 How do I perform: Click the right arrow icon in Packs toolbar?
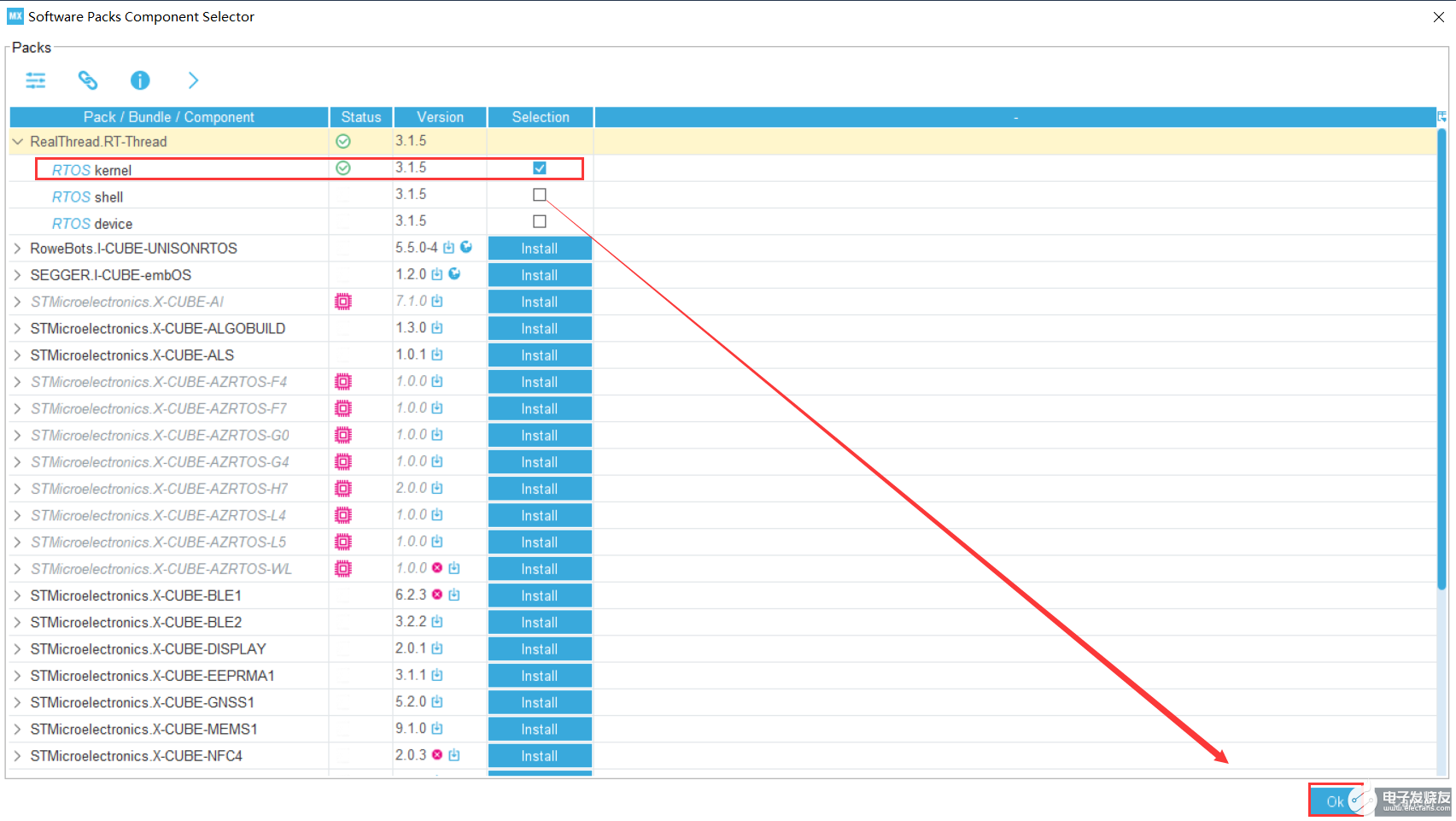pos(193,79)
